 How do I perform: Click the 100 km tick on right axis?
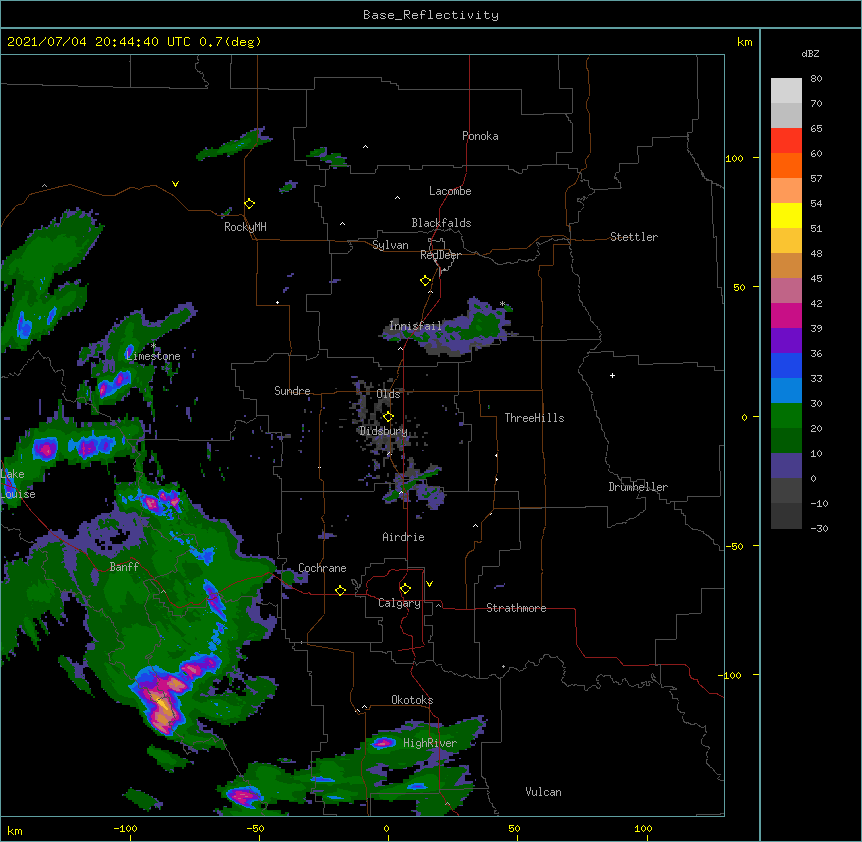tap(734, 158)
